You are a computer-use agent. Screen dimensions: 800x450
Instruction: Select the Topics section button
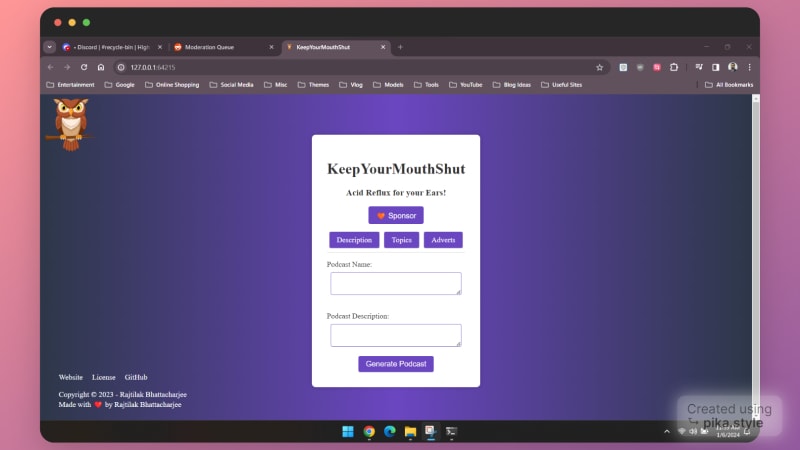point(401,240)
